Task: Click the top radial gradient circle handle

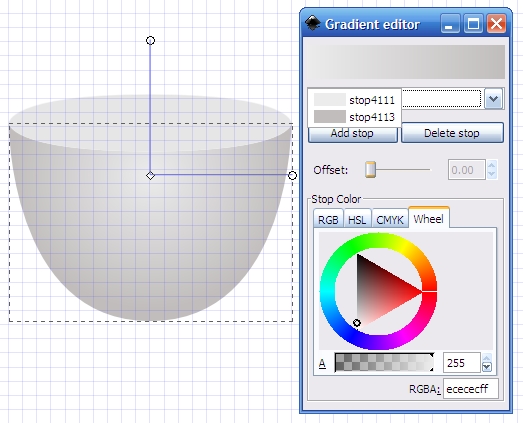Action: pos(150,40)
